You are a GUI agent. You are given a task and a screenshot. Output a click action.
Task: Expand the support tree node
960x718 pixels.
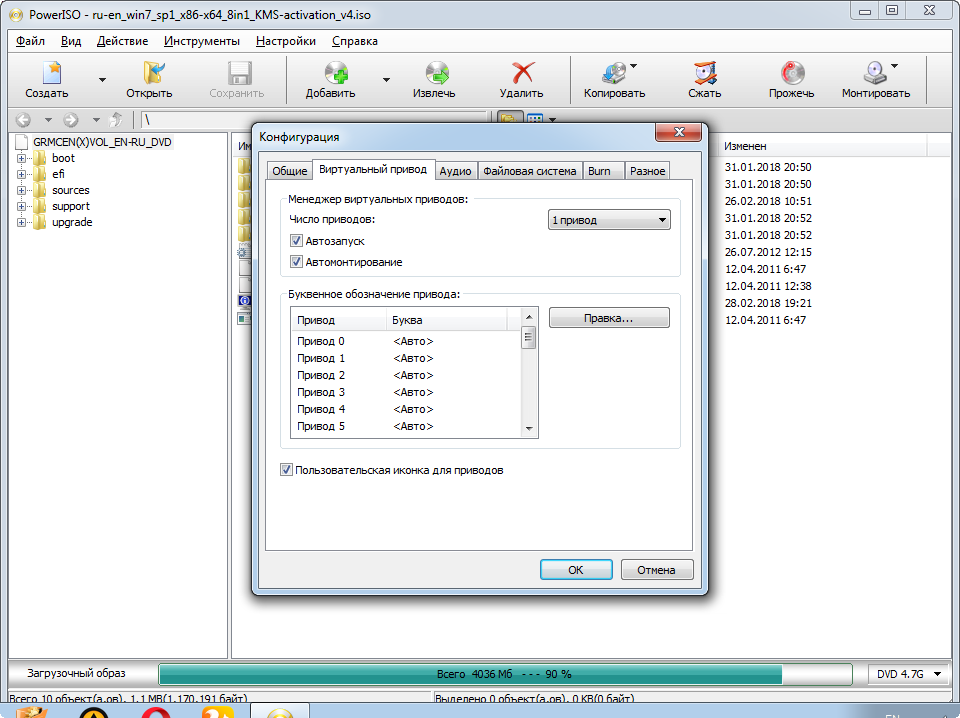click(21, 206)
